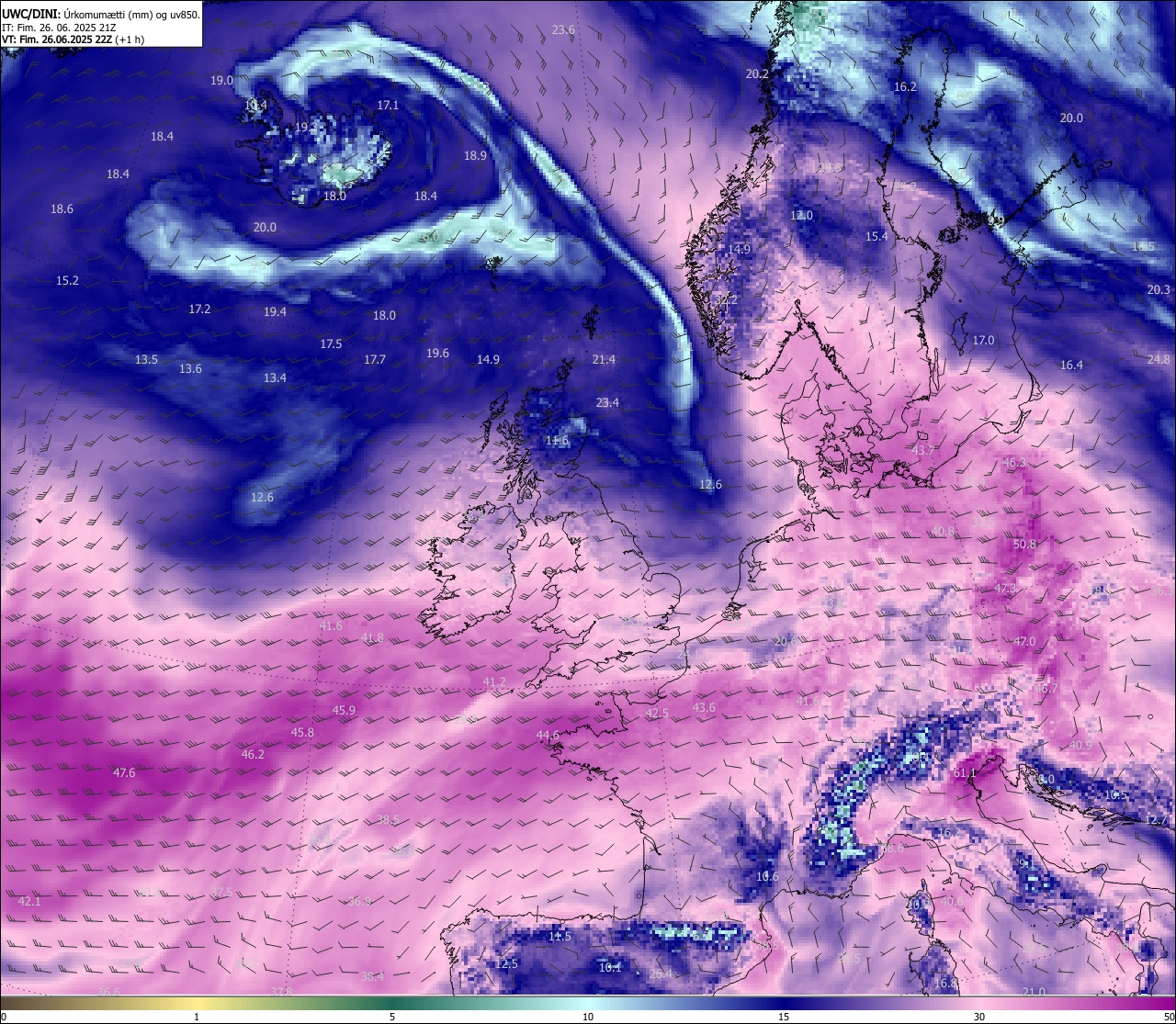Click the 23.4 value northeast of Scotland
This screenshot has height=1024, width=1176.
[607, 403]
